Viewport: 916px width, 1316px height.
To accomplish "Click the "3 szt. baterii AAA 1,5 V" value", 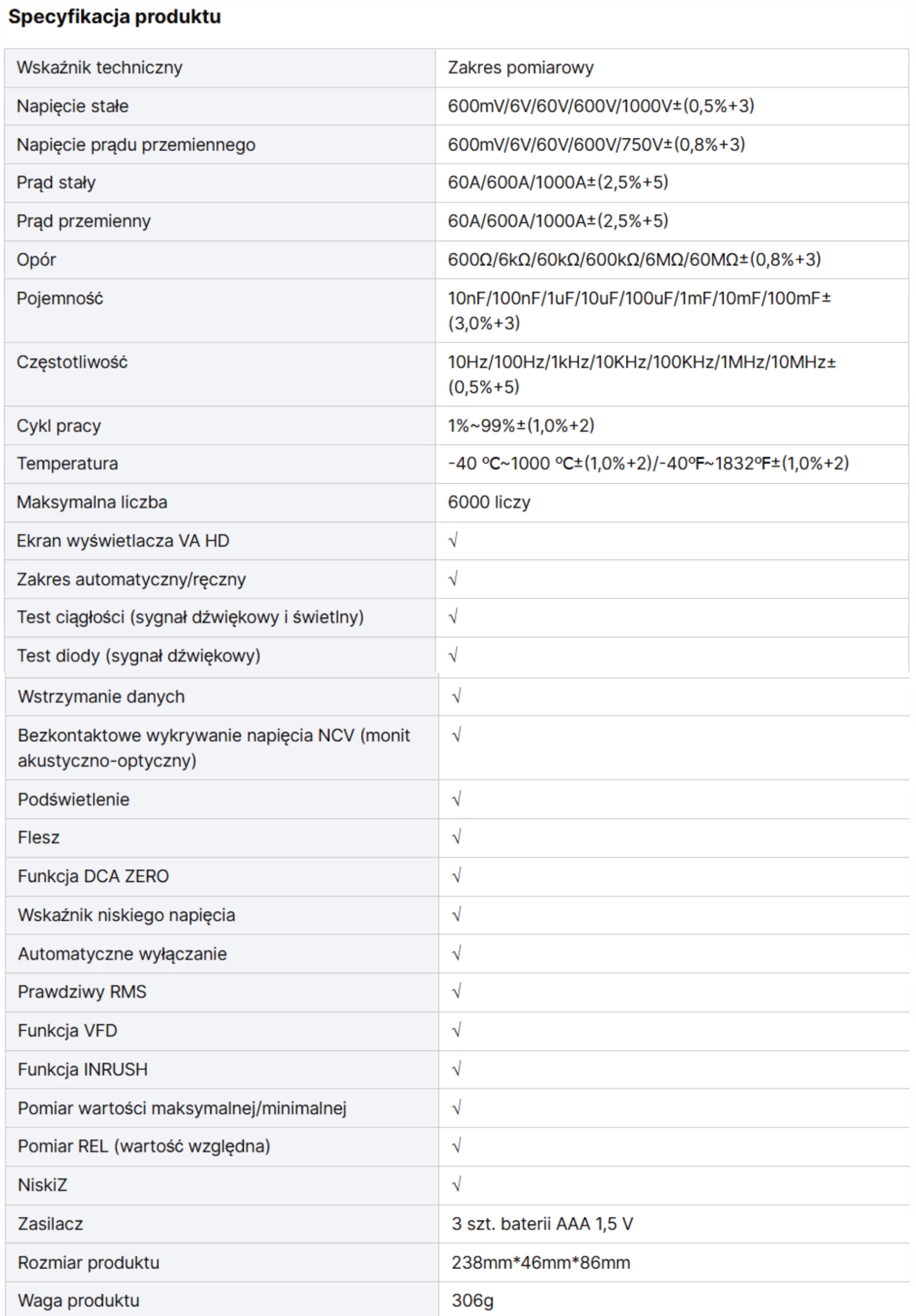I will tap(542, 1223).
